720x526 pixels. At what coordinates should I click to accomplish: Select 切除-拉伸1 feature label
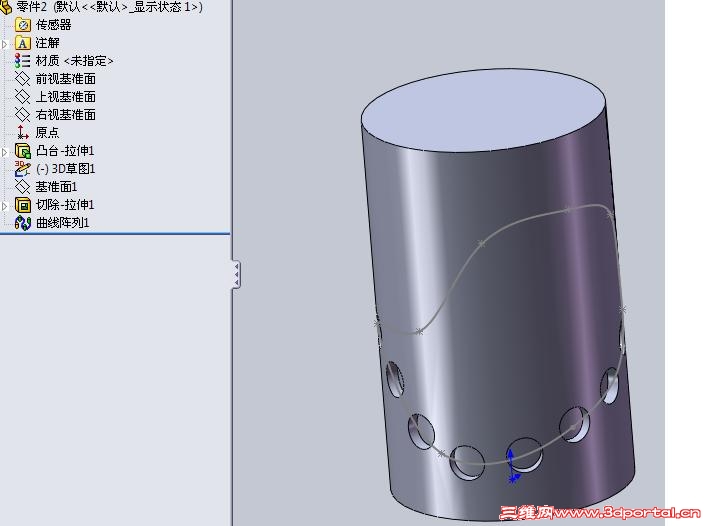[65, 205]
